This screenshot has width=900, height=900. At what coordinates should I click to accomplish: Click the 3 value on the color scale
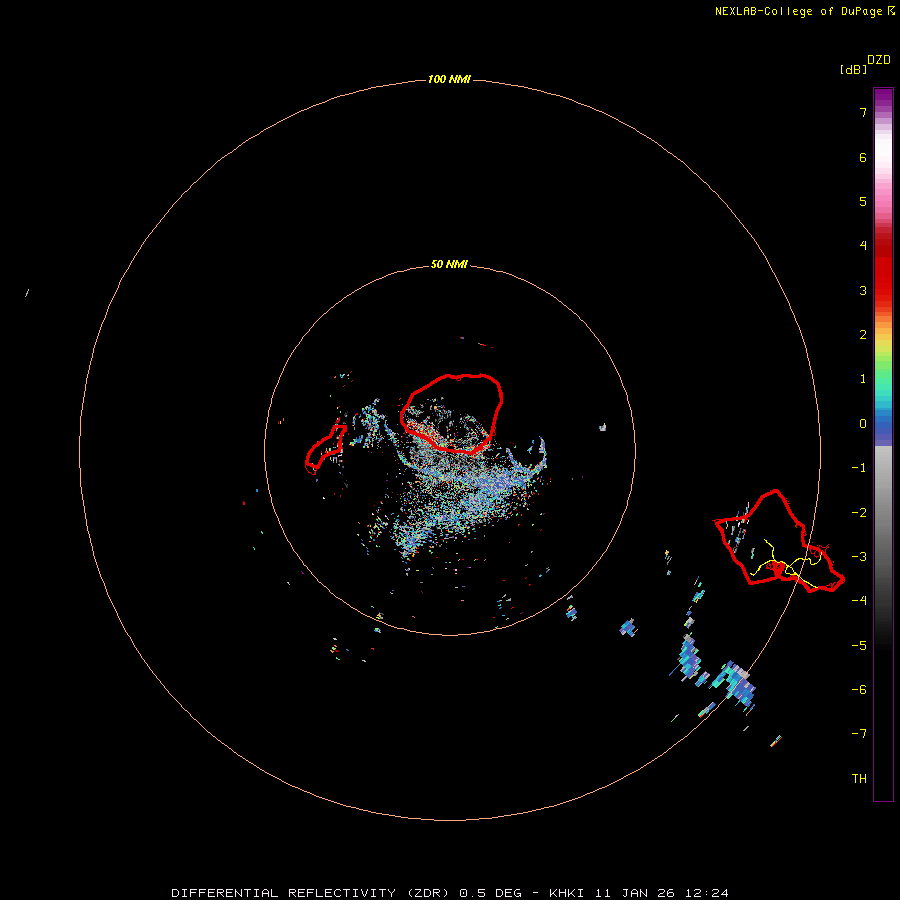pos(863,290)
